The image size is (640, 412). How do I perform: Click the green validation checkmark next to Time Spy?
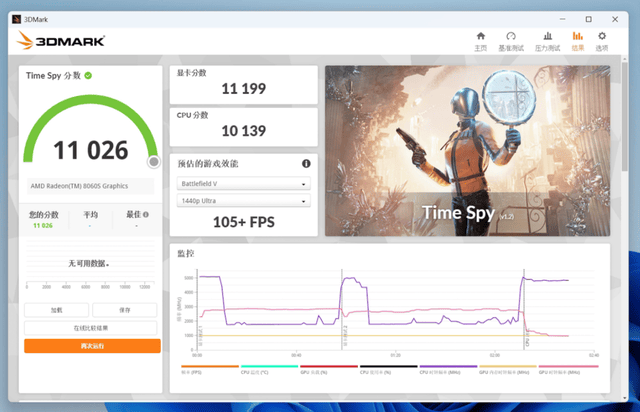coord(89,75)
